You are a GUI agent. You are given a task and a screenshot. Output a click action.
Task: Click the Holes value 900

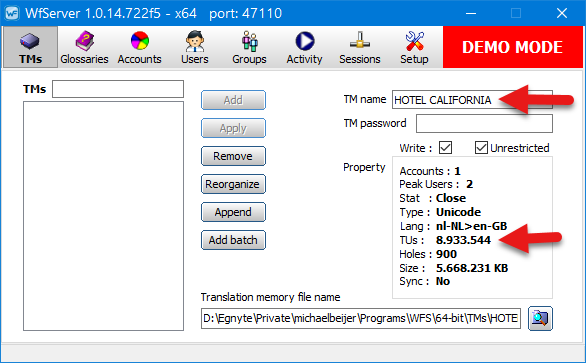point(446,254)
